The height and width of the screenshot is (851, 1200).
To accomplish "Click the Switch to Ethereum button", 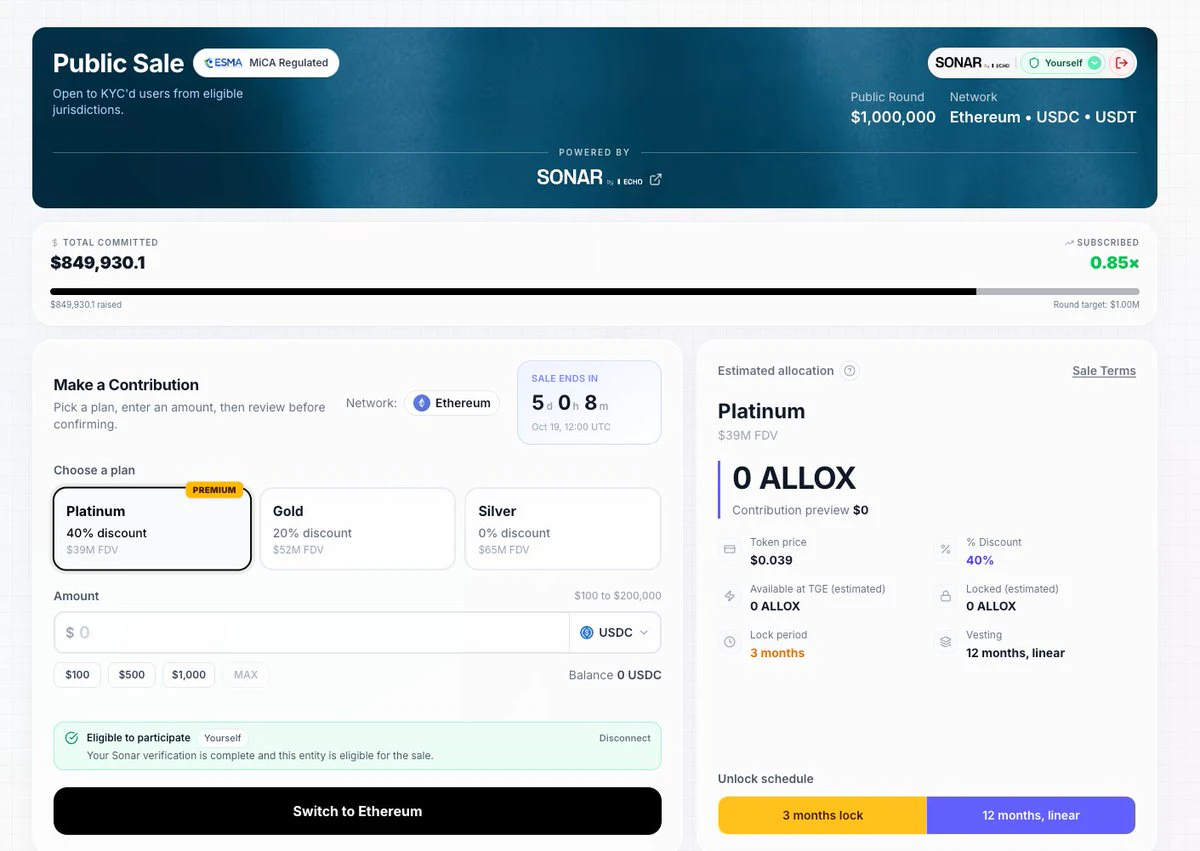I will 357,811.
